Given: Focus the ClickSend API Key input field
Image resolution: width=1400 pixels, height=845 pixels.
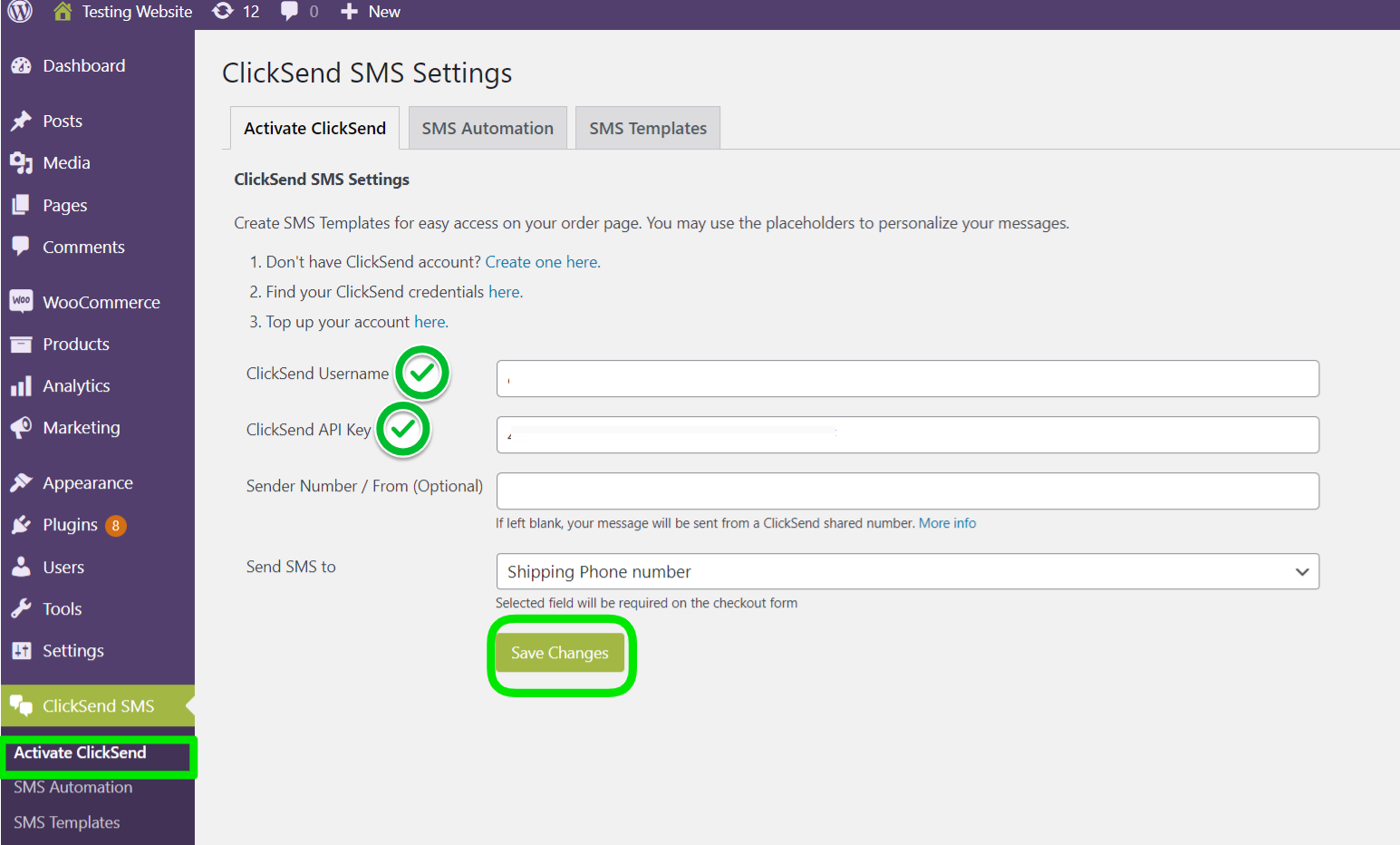Looking at the screenshot, I should pos(907,434).
